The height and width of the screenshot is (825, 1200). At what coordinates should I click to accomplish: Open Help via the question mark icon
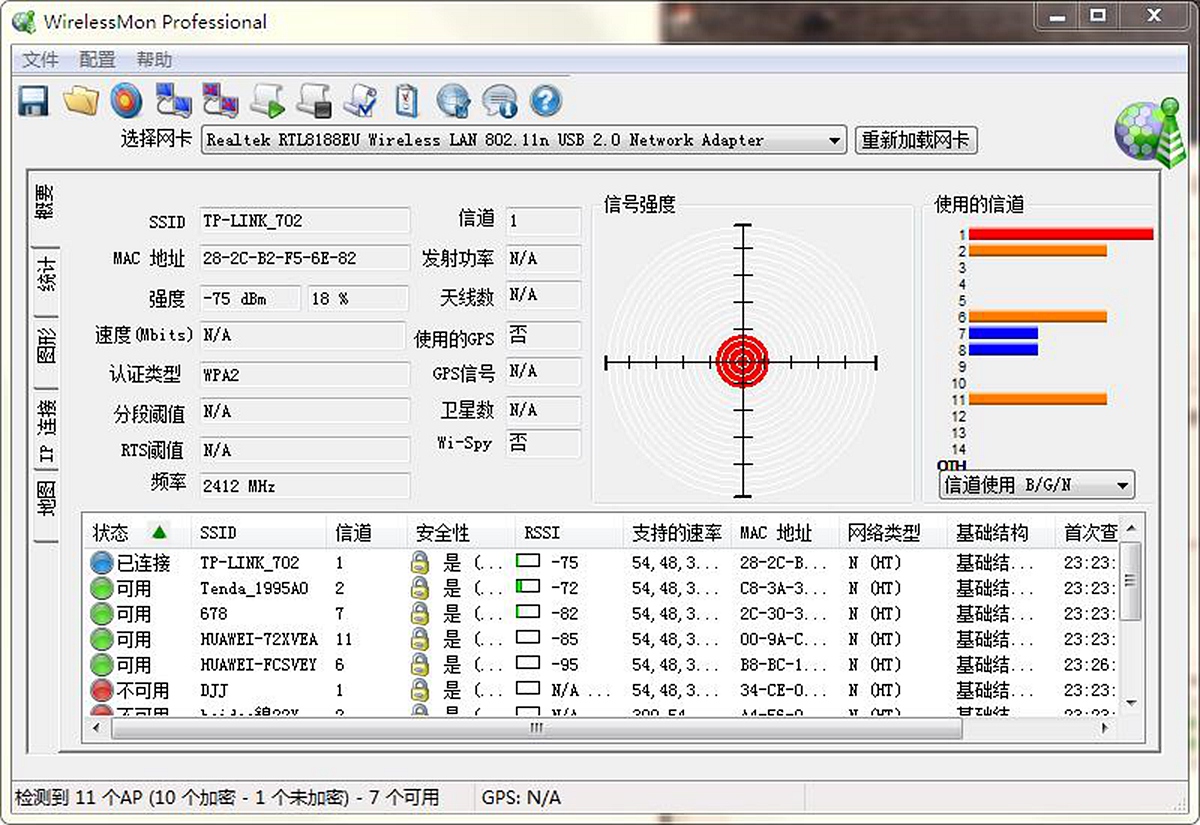click(543, 100)
